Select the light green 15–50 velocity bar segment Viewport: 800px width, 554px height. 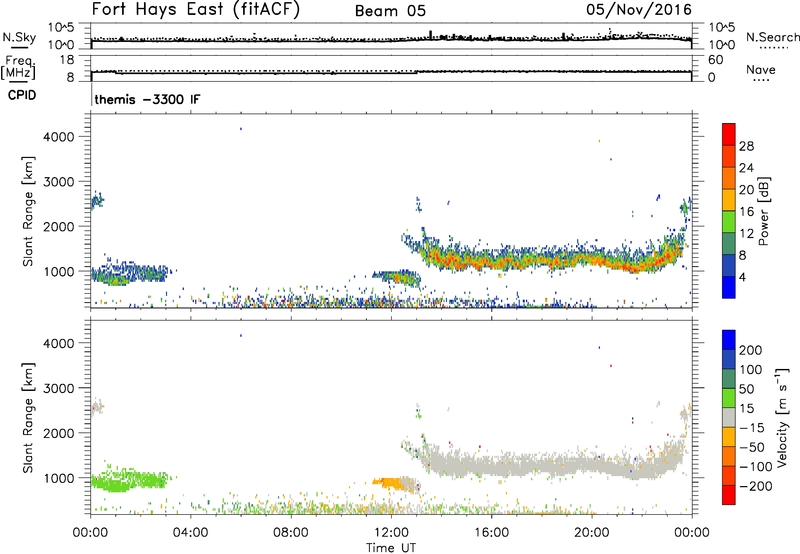point(729,398)
